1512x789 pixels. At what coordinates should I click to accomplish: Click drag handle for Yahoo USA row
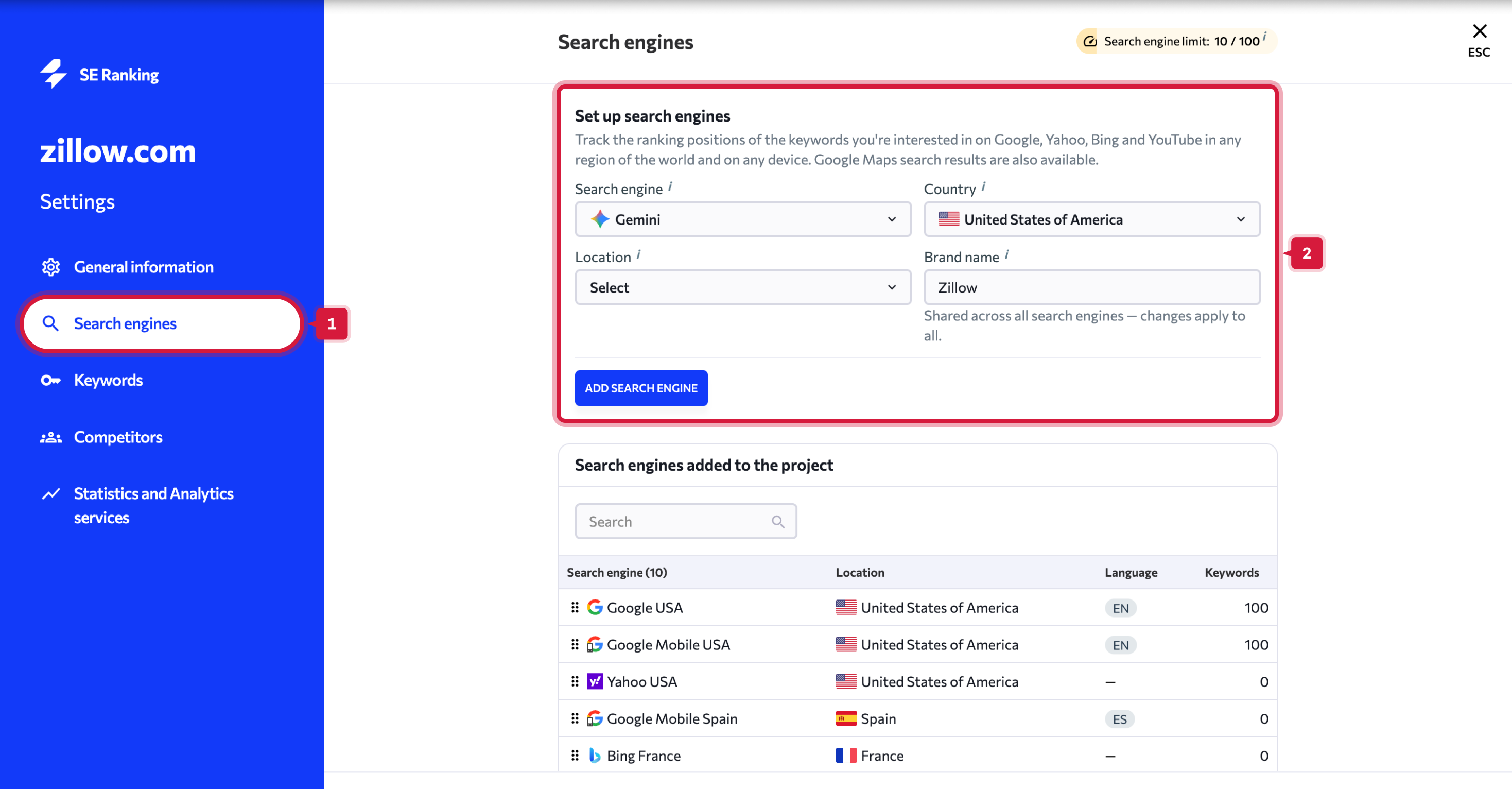tap(575, 681)
